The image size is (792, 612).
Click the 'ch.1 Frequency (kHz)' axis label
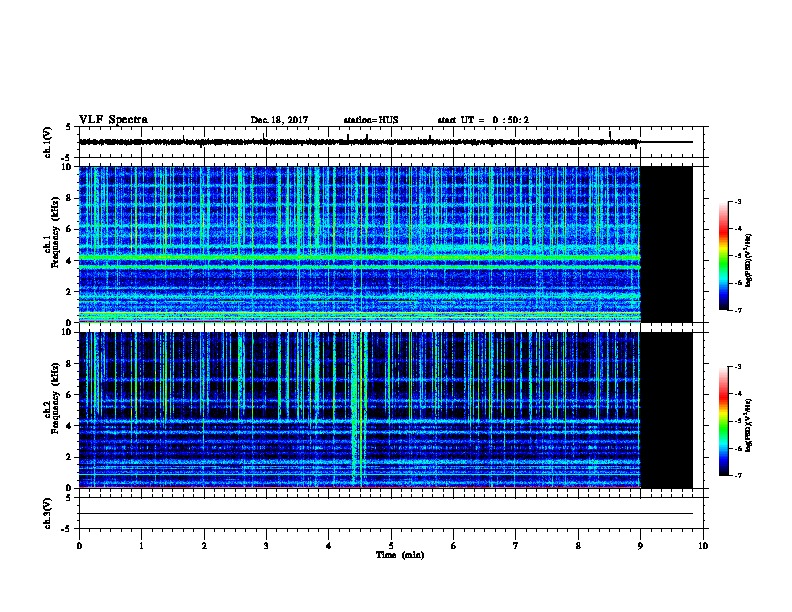point(52,233)
